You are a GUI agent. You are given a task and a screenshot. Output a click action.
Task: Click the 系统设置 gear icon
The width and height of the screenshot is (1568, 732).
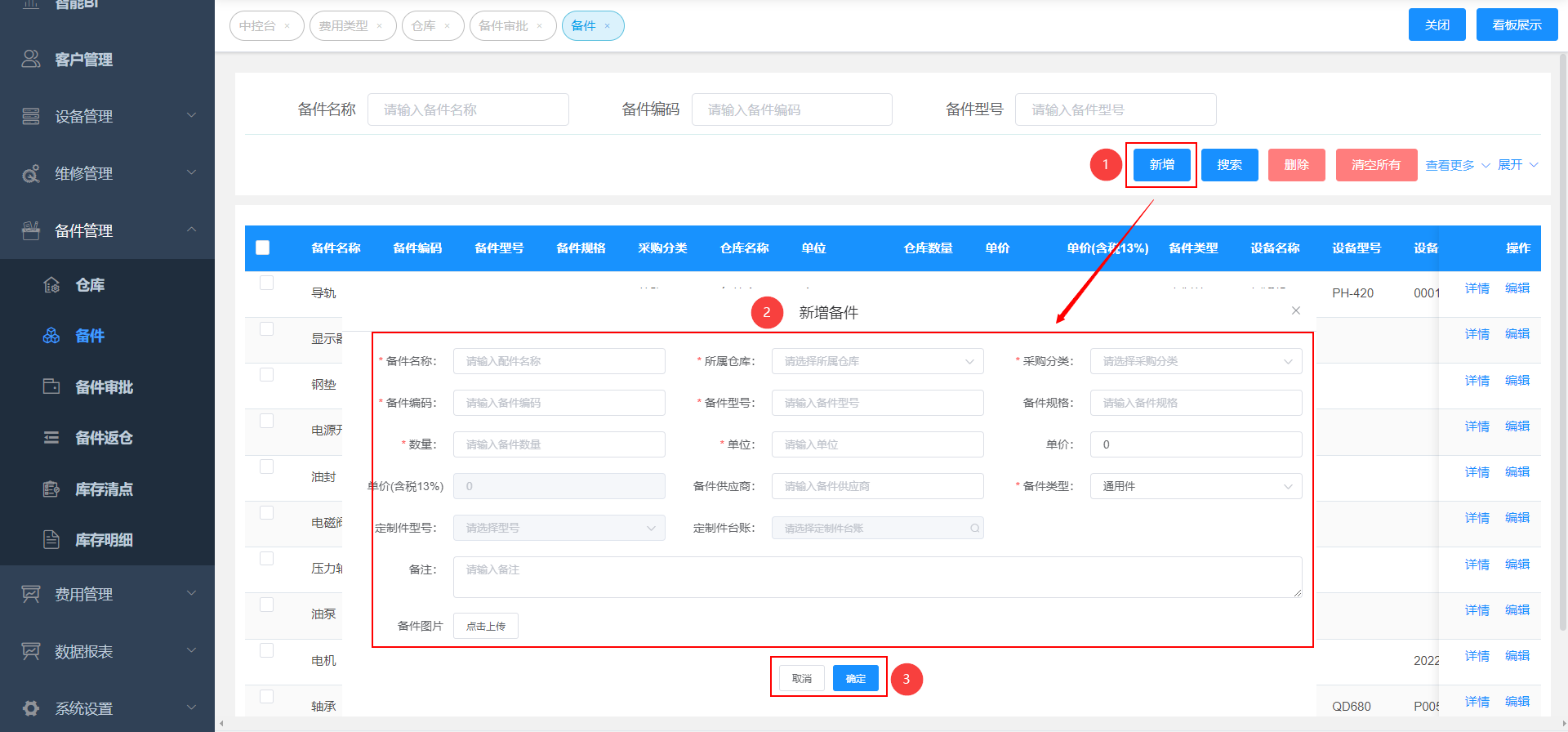31,708
